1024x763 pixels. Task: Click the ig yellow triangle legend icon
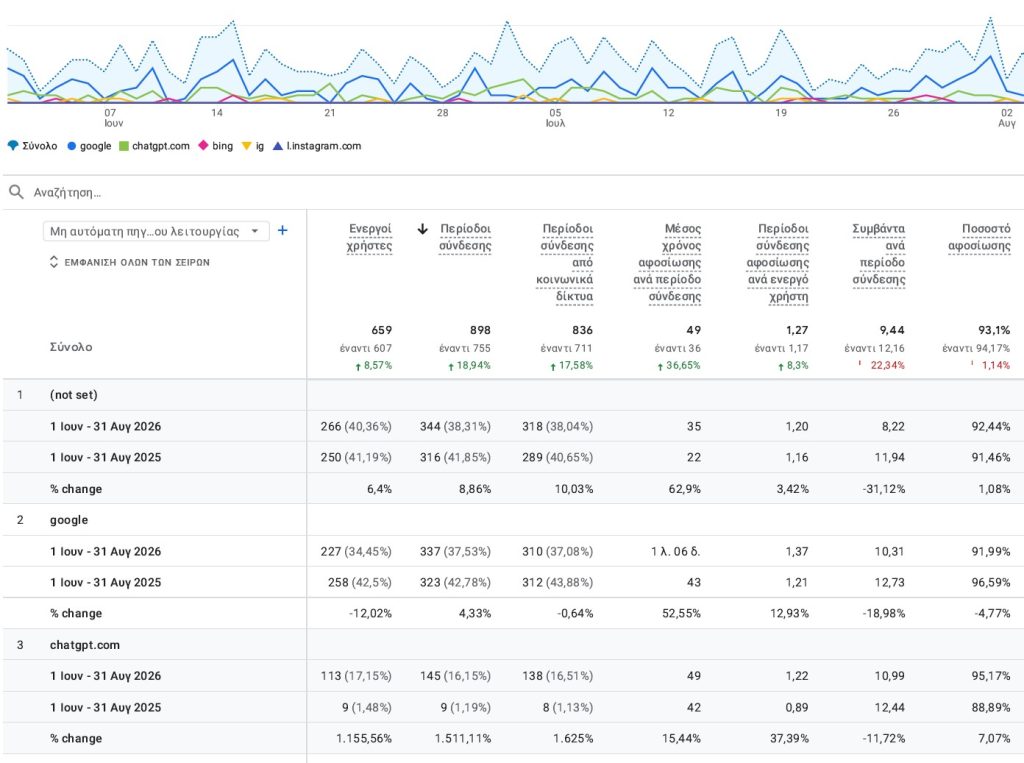[246, 146]
